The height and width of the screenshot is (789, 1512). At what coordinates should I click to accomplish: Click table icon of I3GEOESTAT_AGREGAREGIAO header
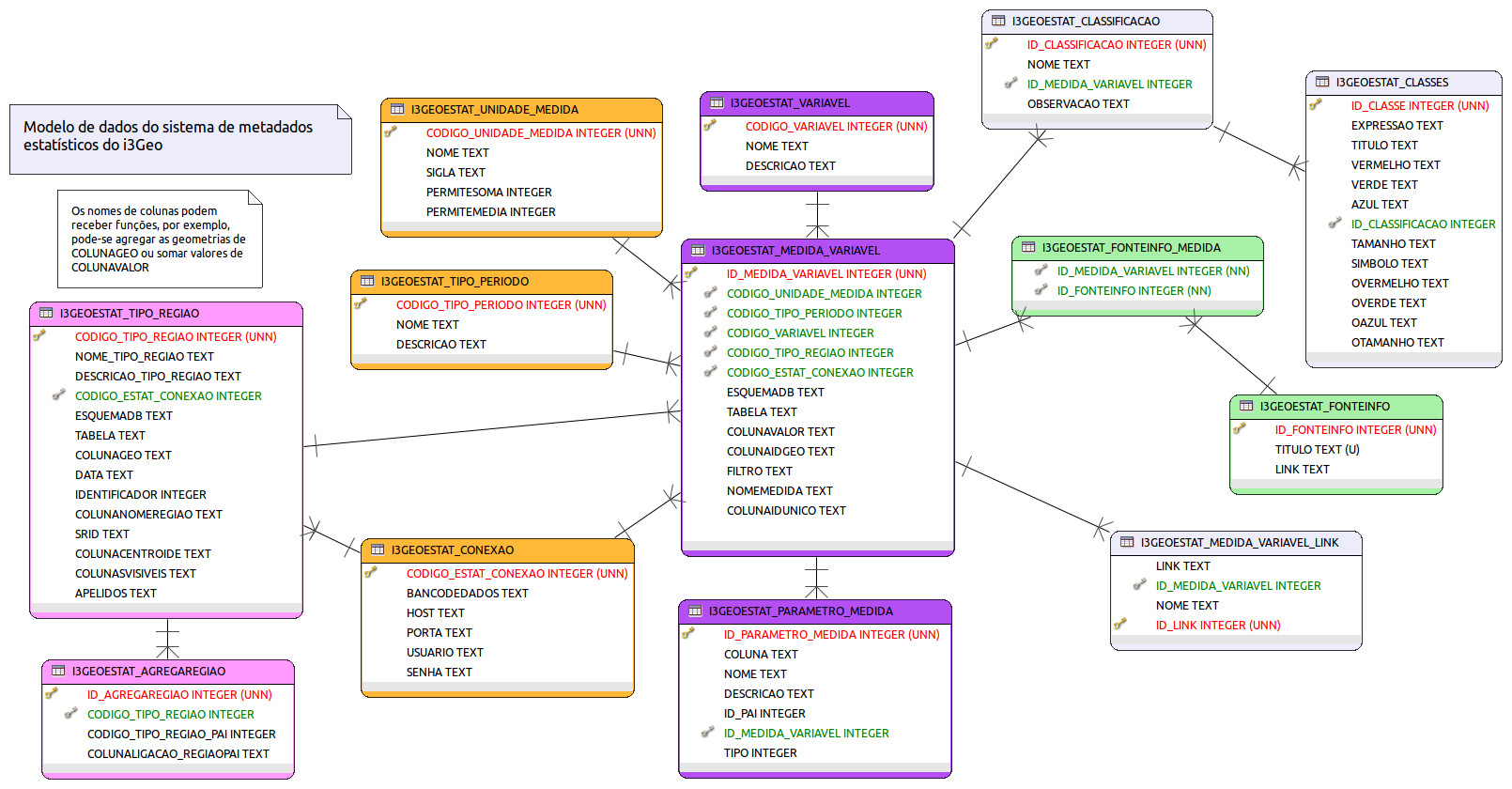(58, 671)
